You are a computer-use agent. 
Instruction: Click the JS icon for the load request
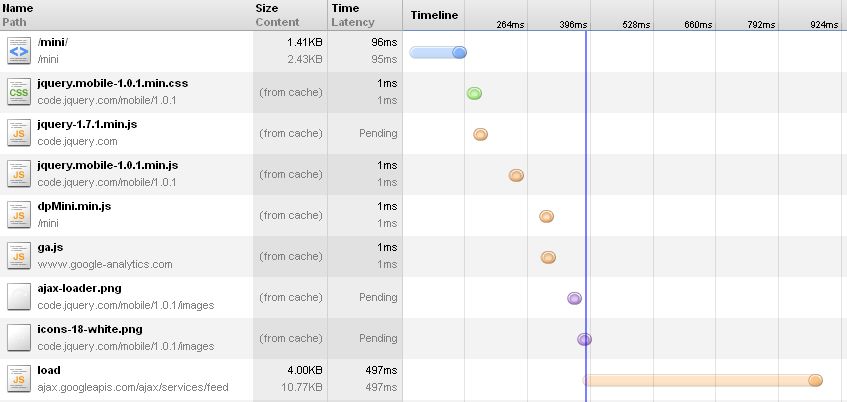pyautogui.click(x=19, y=380)
